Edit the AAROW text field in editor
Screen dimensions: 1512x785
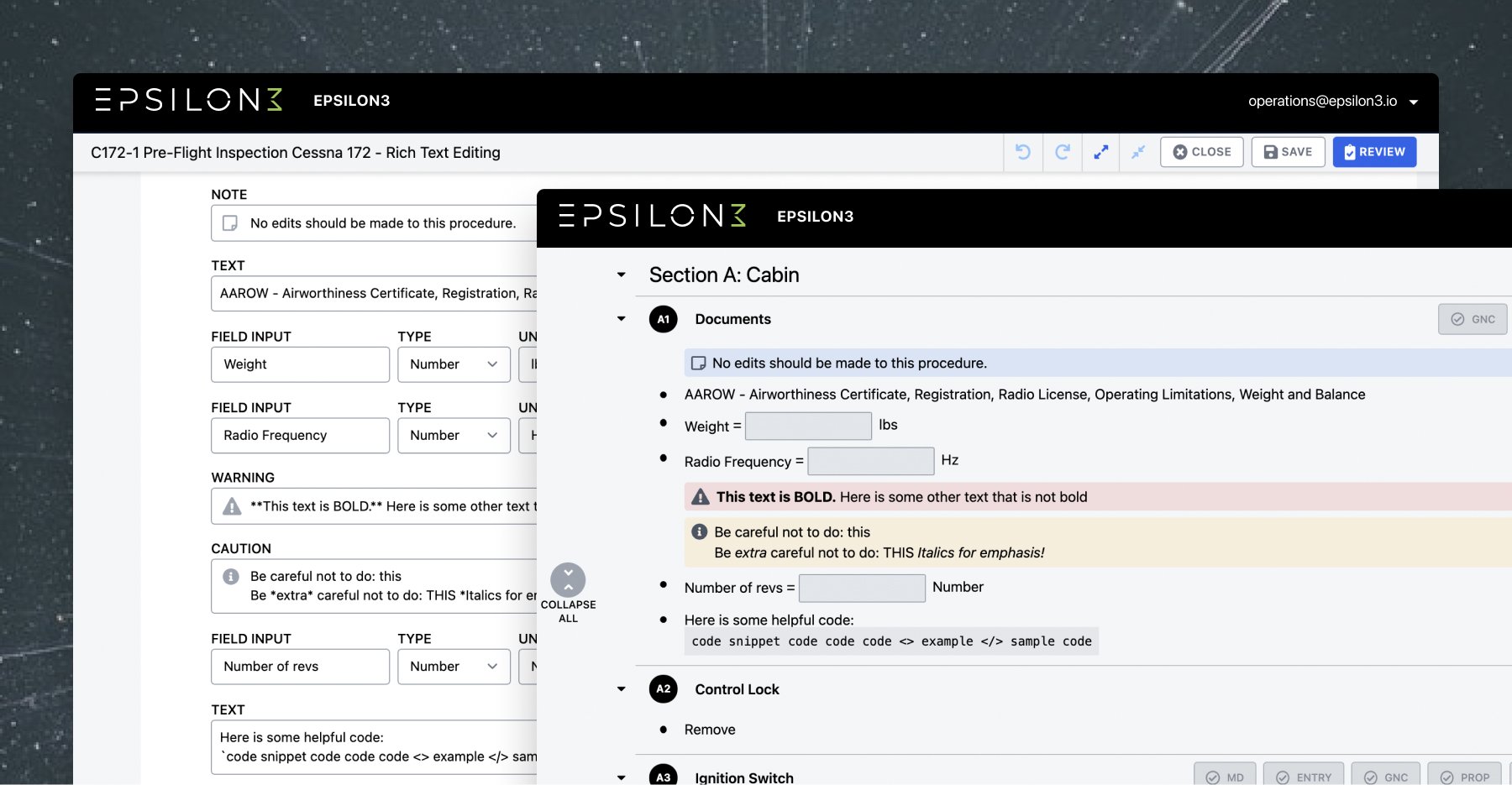375,294
